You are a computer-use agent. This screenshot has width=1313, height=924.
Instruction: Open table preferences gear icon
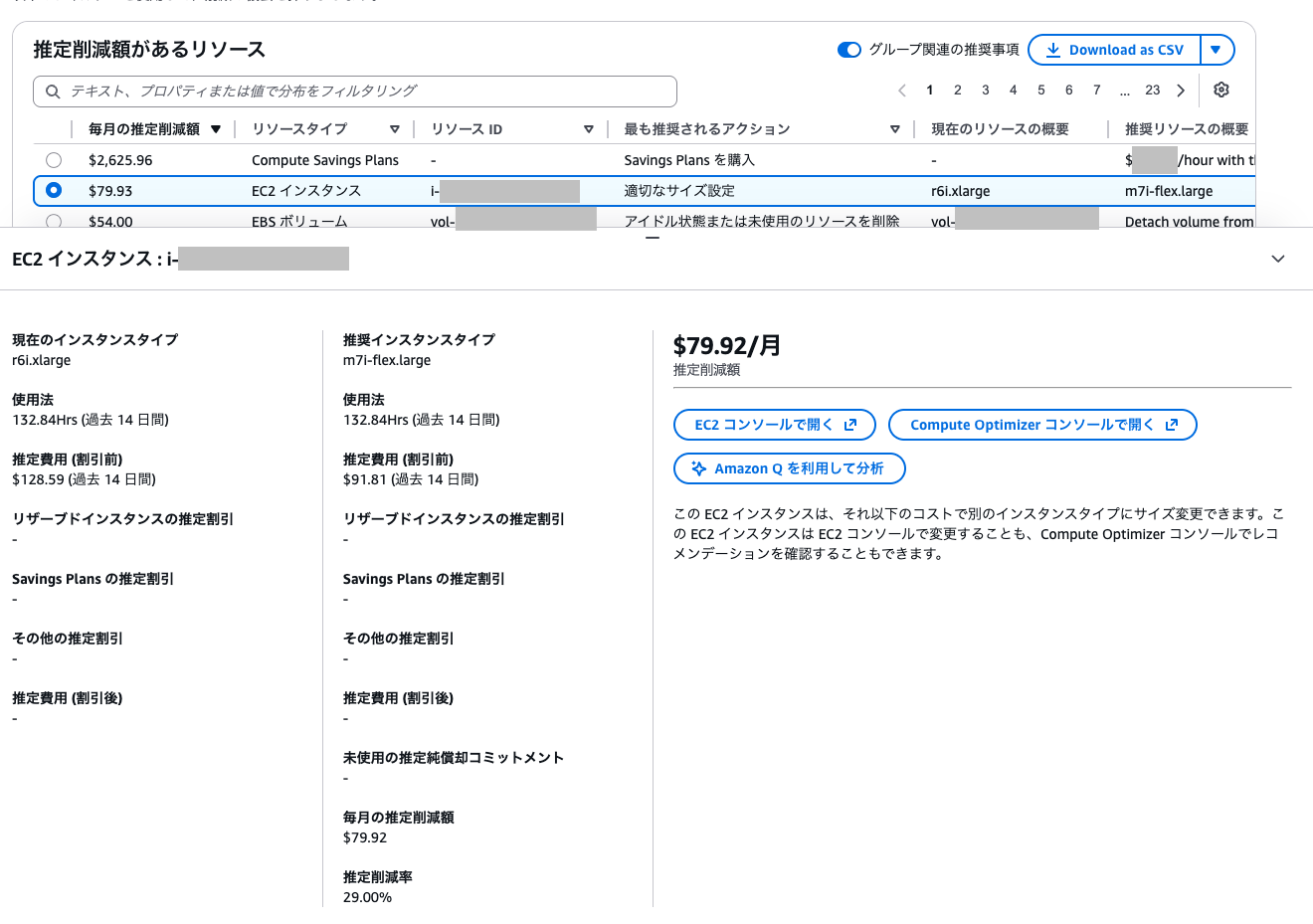click(1221, 90)
